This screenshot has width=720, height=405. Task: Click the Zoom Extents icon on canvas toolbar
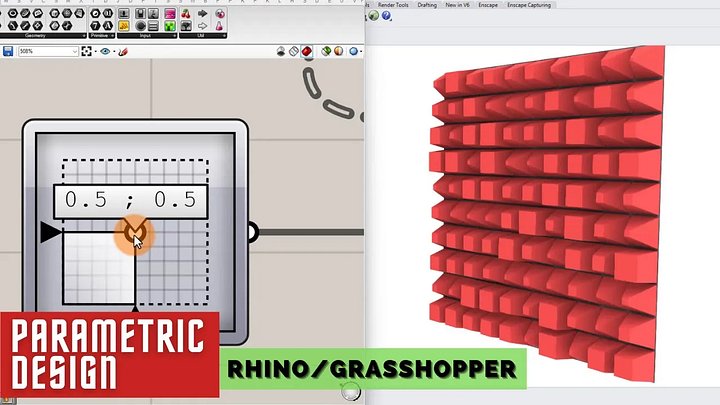coord(86,51)
